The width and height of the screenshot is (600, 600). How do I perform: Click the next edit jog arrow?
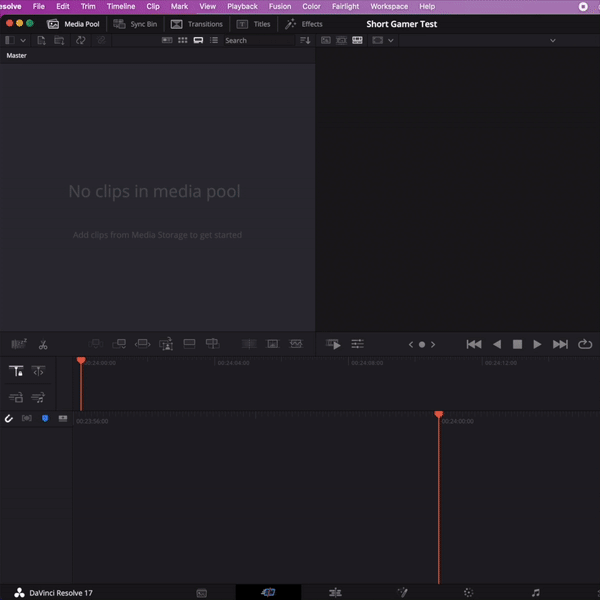[x=433, y=345]
